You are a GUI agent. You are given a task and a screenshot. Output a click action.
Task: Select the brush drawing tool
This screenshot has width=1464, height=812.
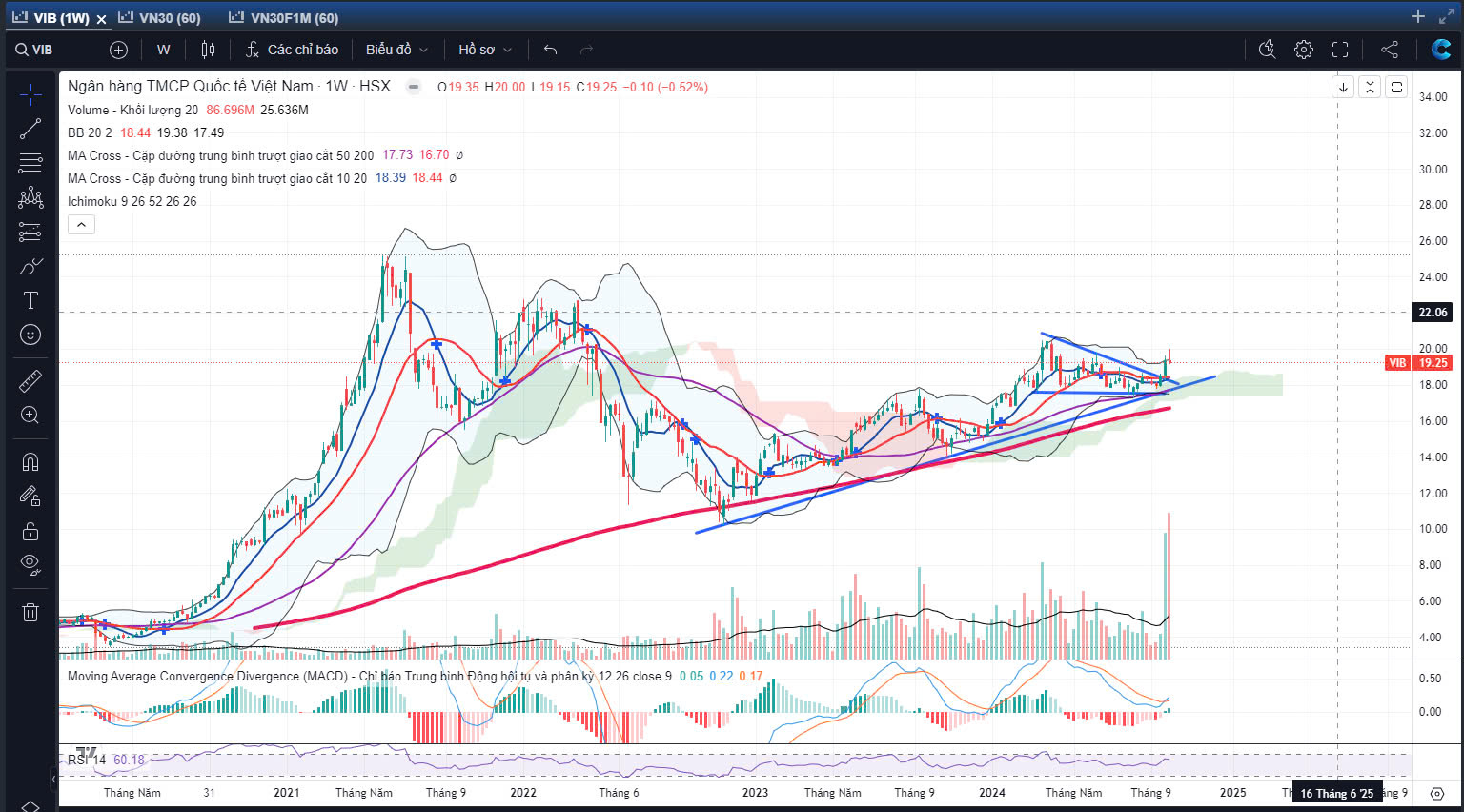(30, 266)
